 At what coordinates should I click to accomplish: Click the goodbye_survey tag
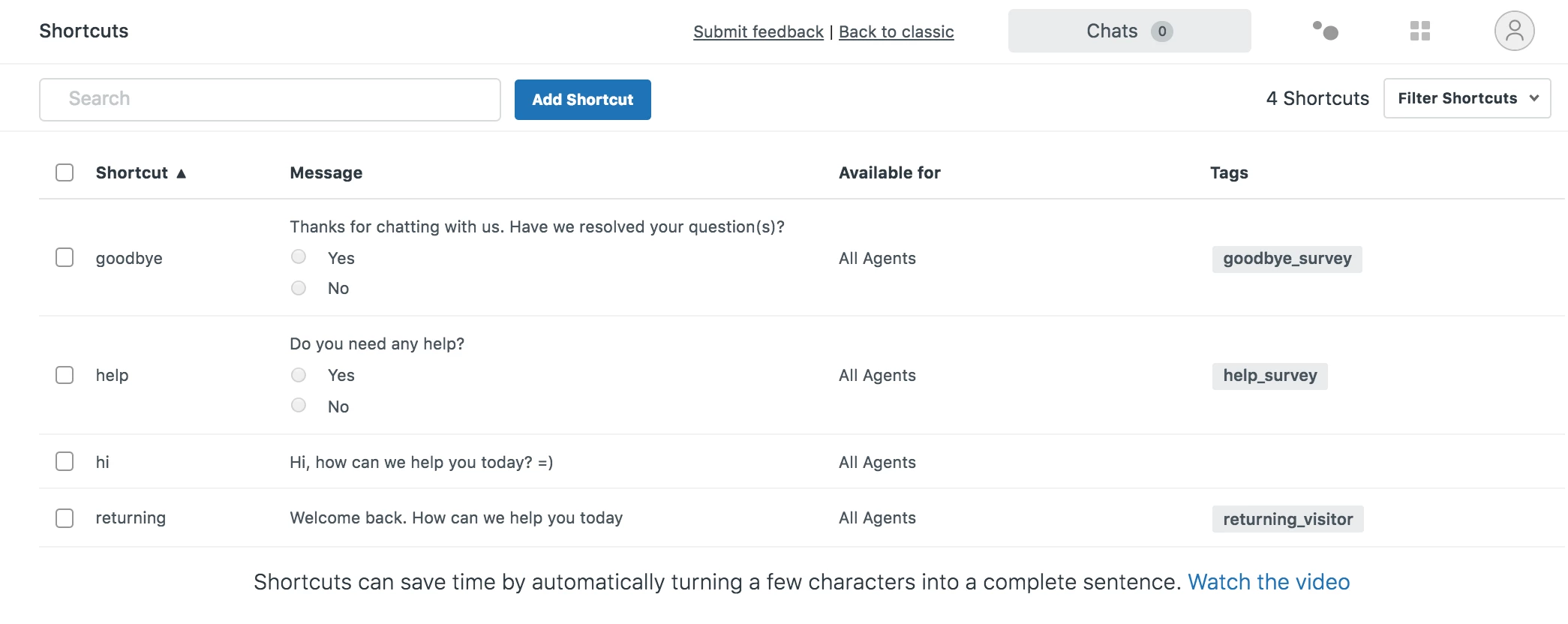pyautogui.click(x=1287, y=259)
